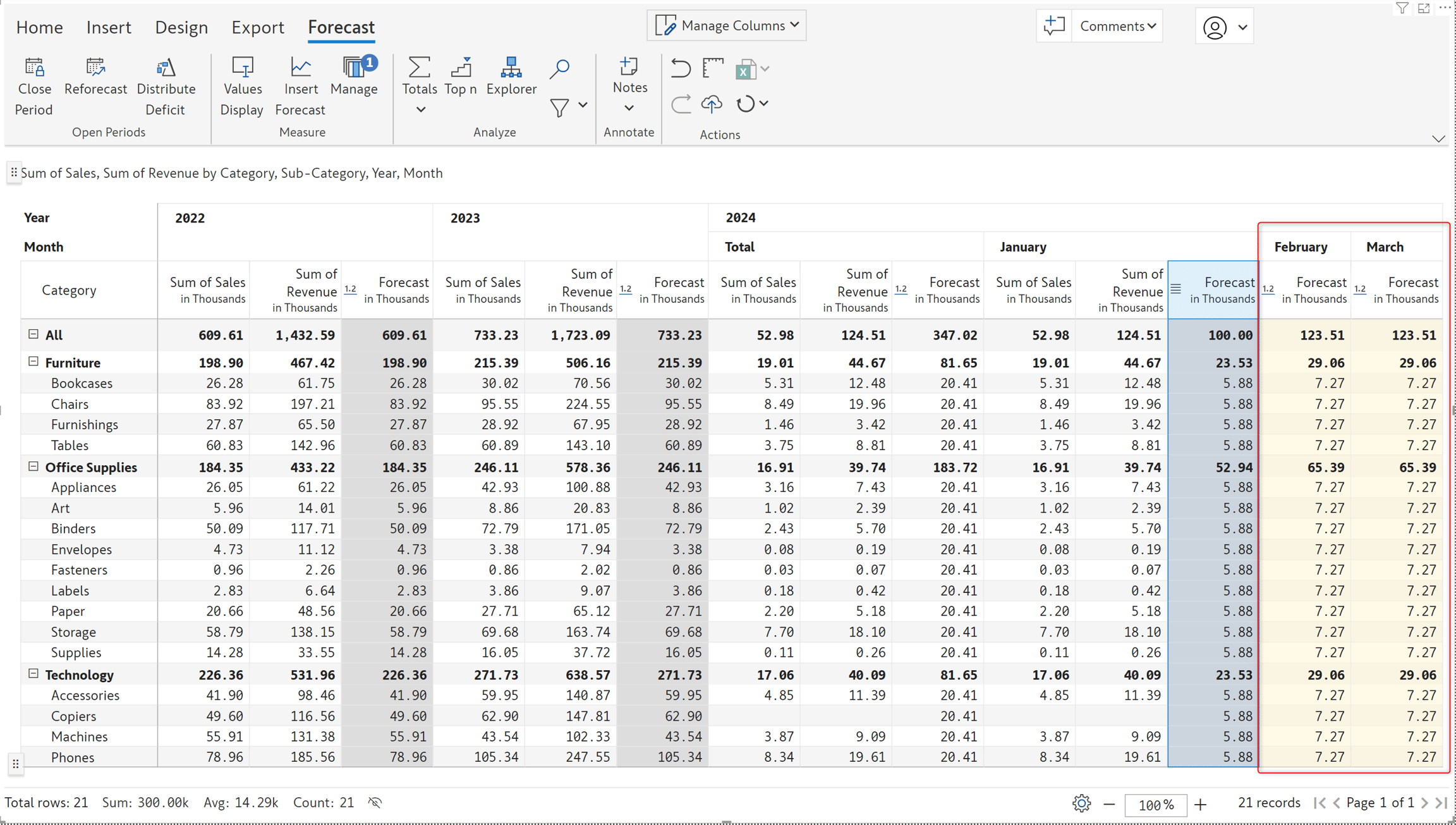Expand the Comments dropdown
This screenshot has height=825, width=1456.
1117,26
